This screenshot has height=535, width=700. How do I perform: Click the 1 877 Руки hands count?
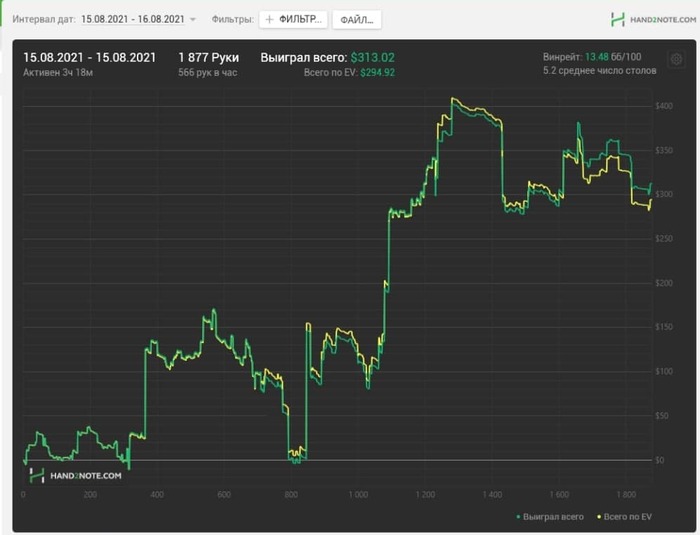click(x=208, y=58)
